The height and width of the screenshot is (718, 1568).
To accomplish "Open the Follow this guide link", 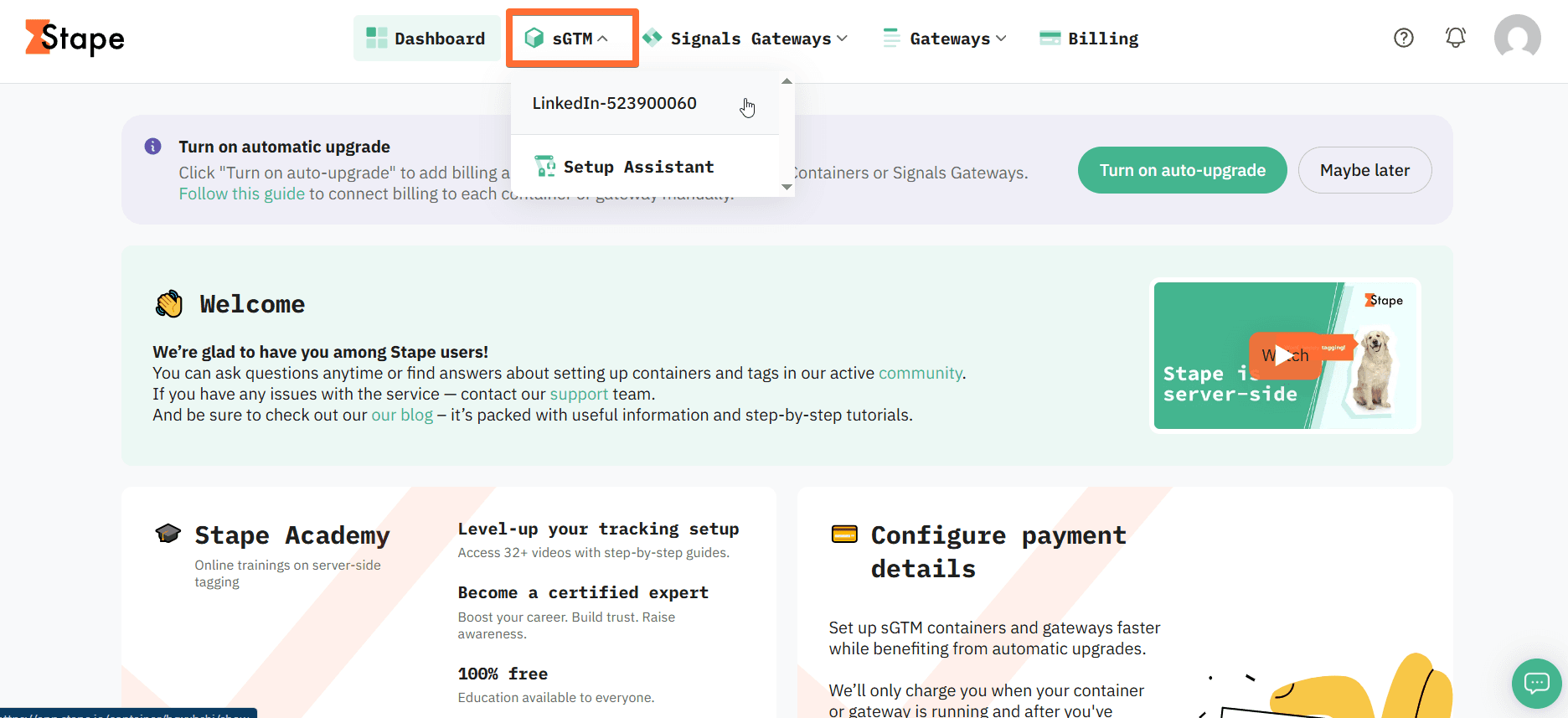I will coord(242,194).
